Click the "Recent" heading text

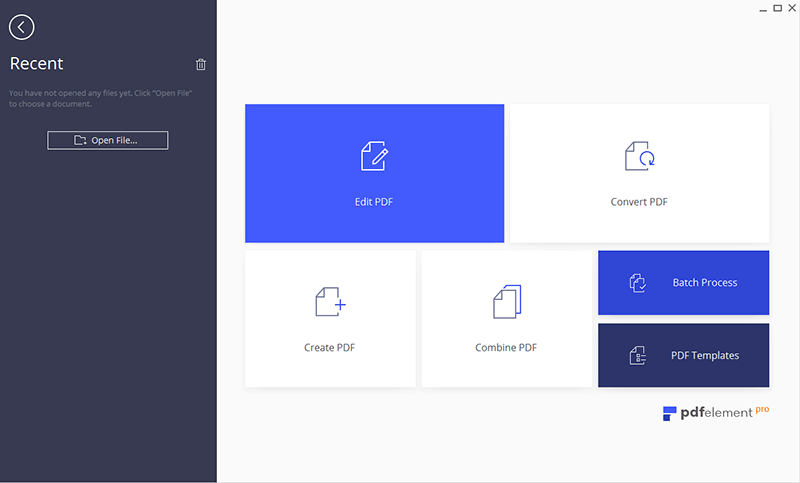36,63
